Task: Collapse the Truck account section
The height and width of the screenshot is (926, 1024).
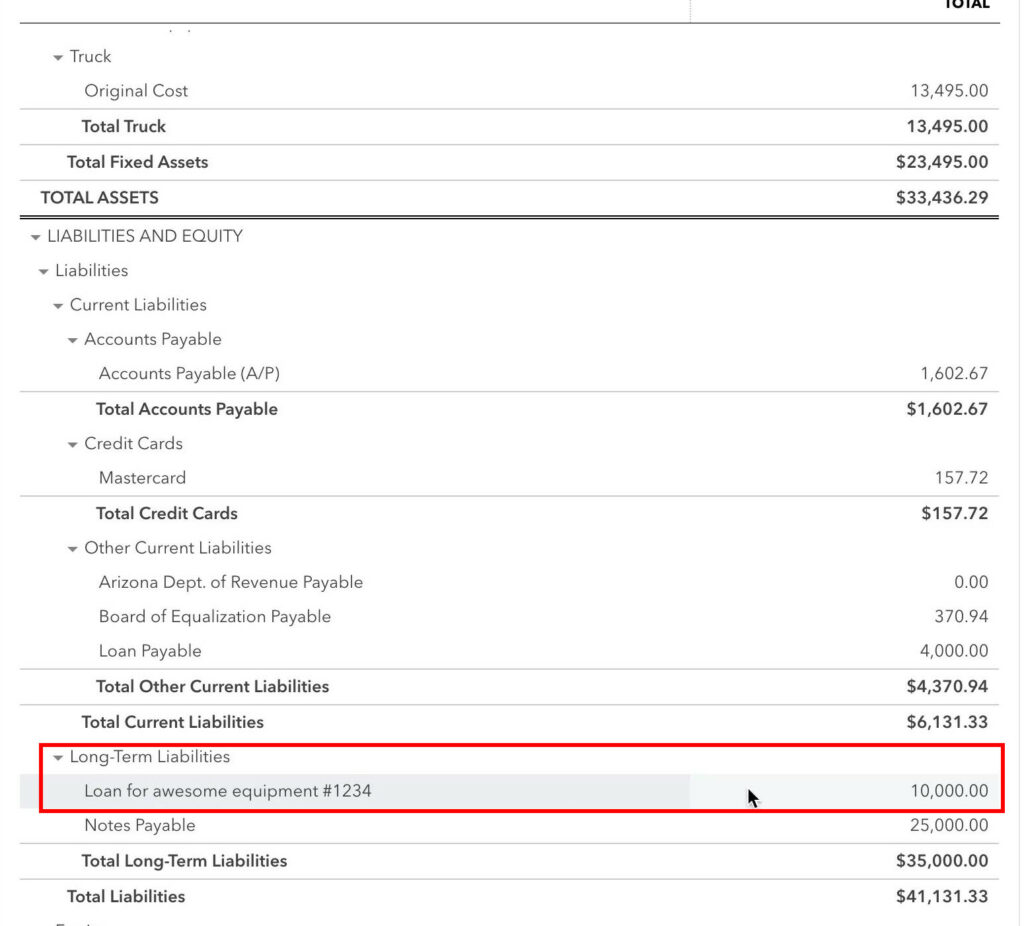Action: 58,56
